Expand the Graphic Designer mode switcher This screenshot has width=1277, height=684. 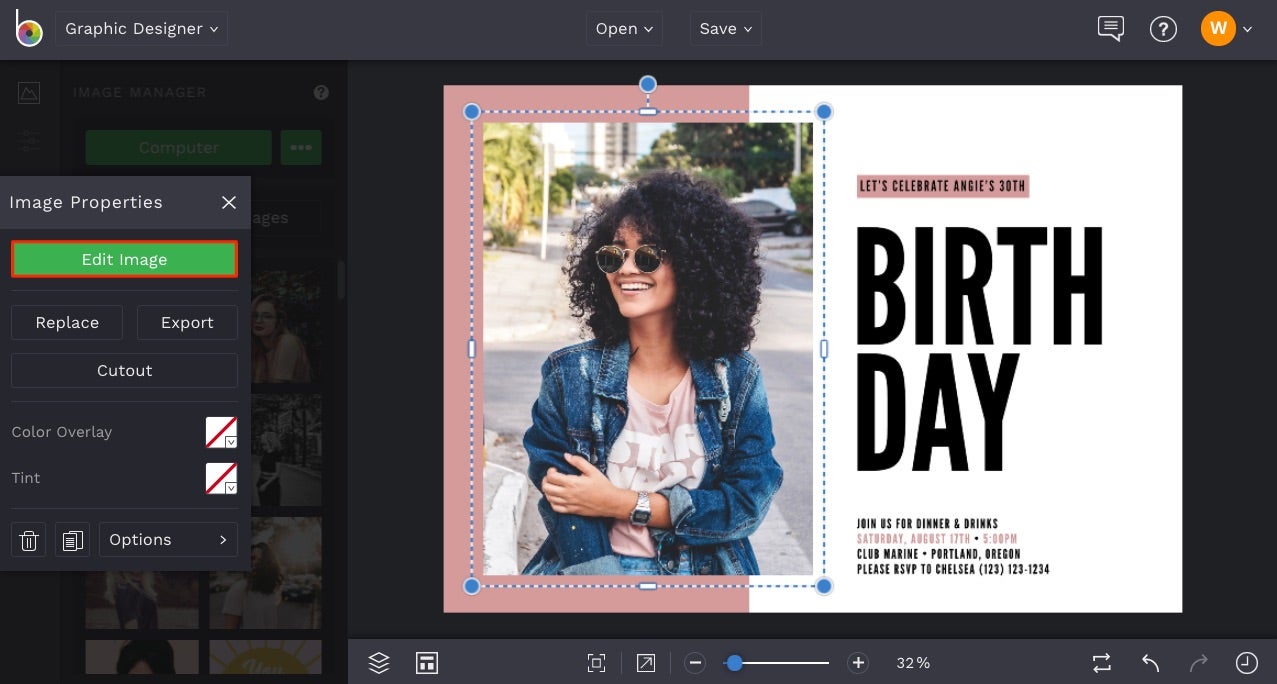pos(141,28)
